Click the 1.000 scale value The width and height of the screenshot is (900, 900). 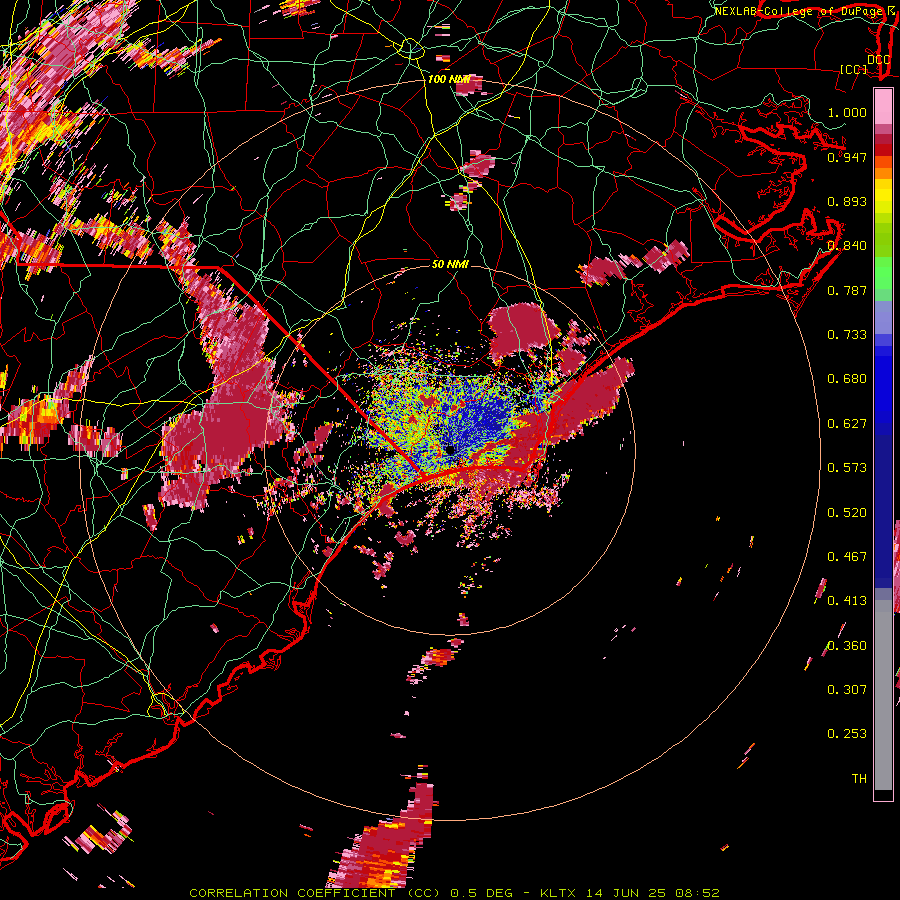point(847,112)
